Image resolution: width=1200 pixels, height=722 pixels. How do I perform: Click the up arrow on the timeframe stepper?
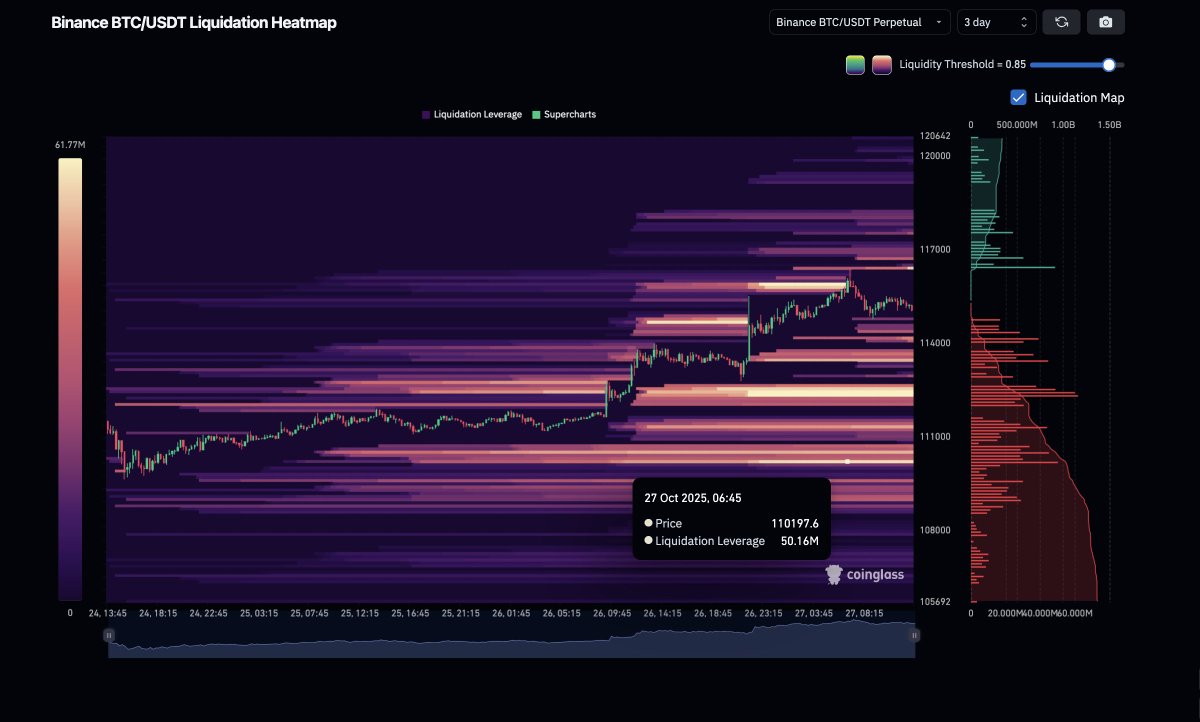1024,18
